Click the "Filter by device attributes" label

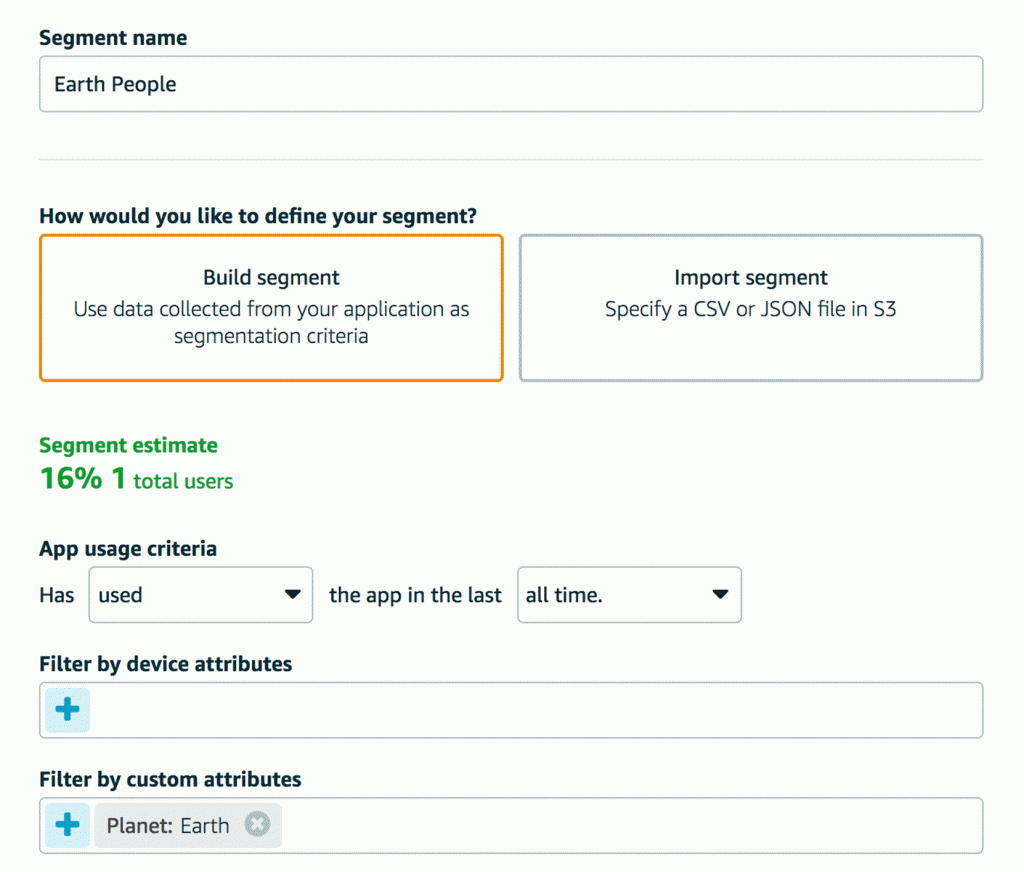pos(166,664)
